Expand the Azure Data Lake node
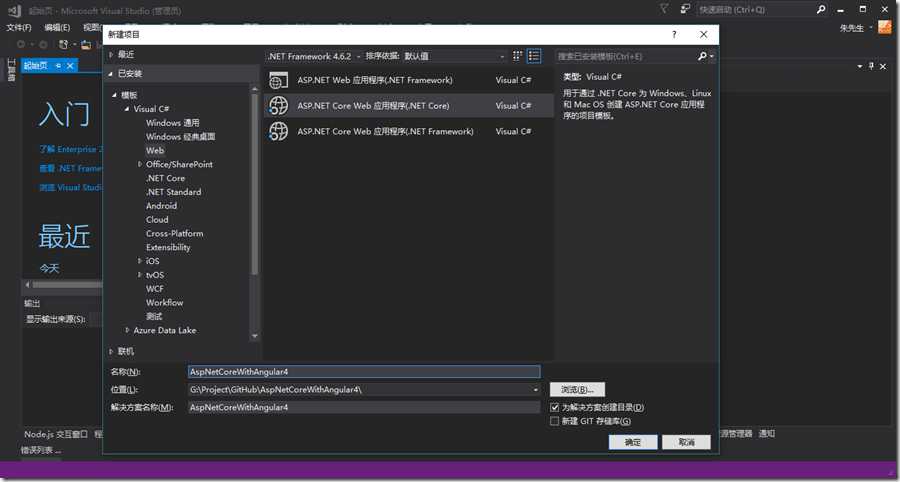900x482 pixels. coord(127,330)
